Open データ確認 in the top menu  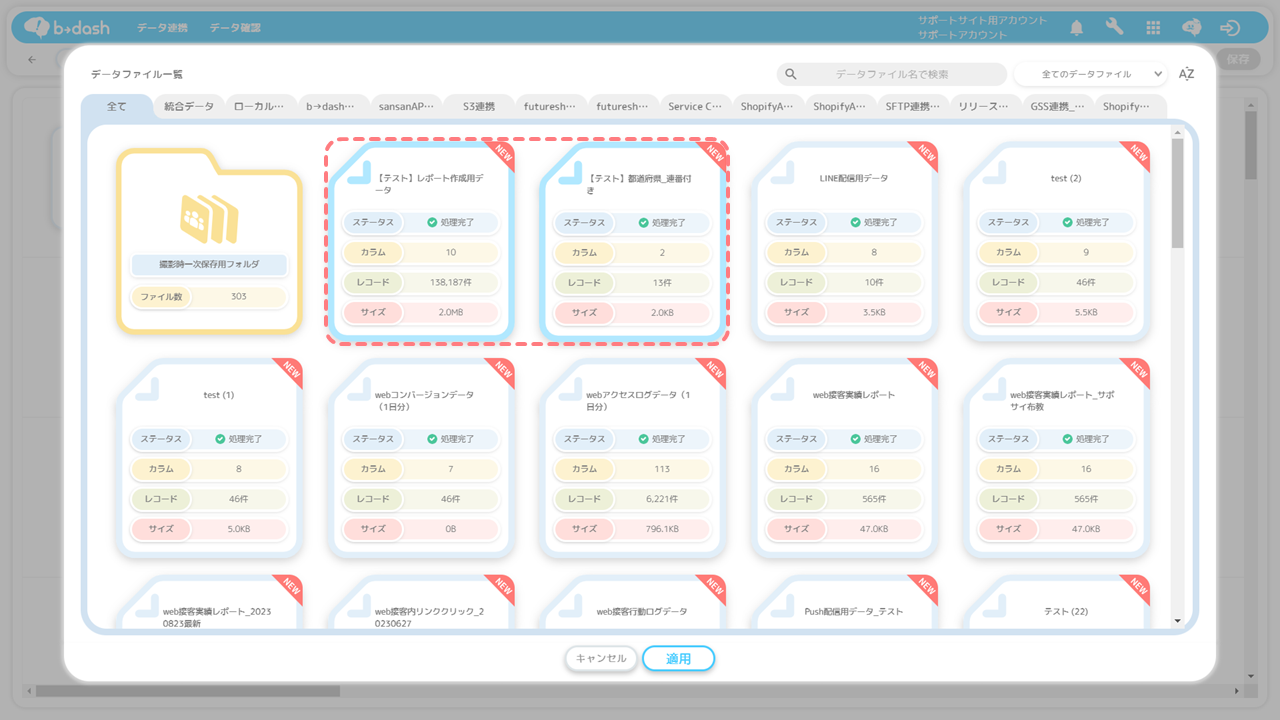[235, 28]
